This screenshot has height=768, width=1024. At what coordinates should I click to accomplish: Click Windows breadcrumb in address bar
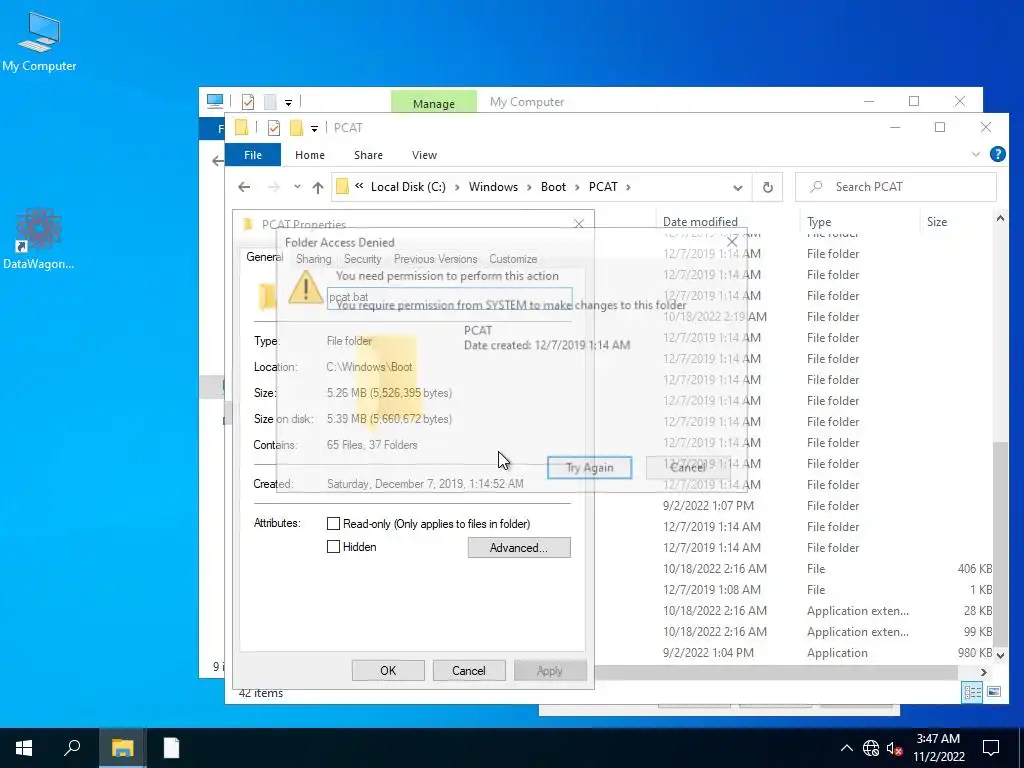pyautogui.click(x=493, y=187)
